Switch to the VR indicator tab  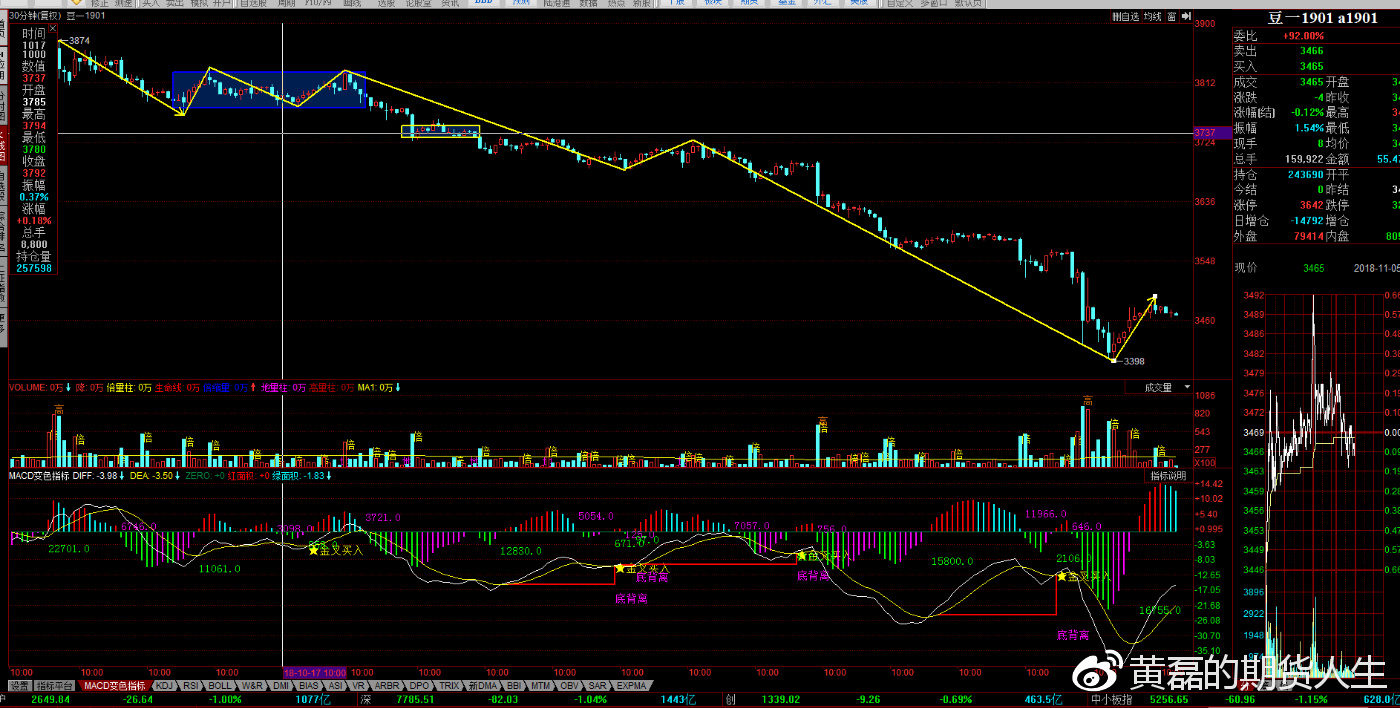(360, 686)
